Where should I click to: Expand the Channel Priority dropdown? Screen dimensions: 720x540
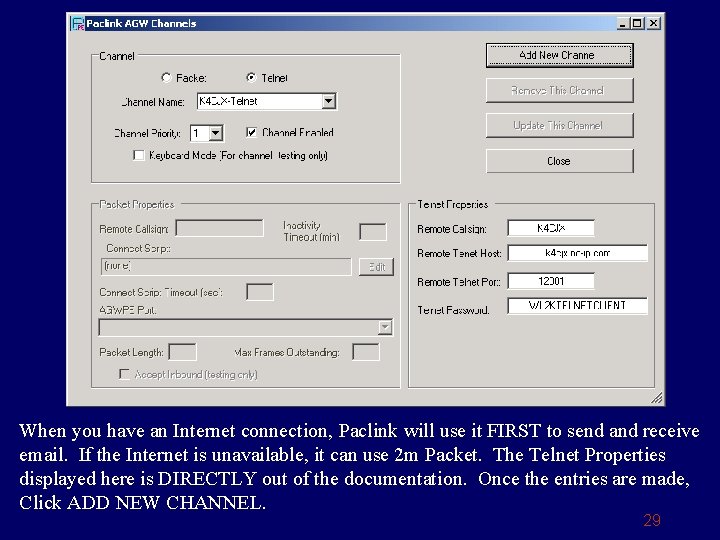pos(215,134)
